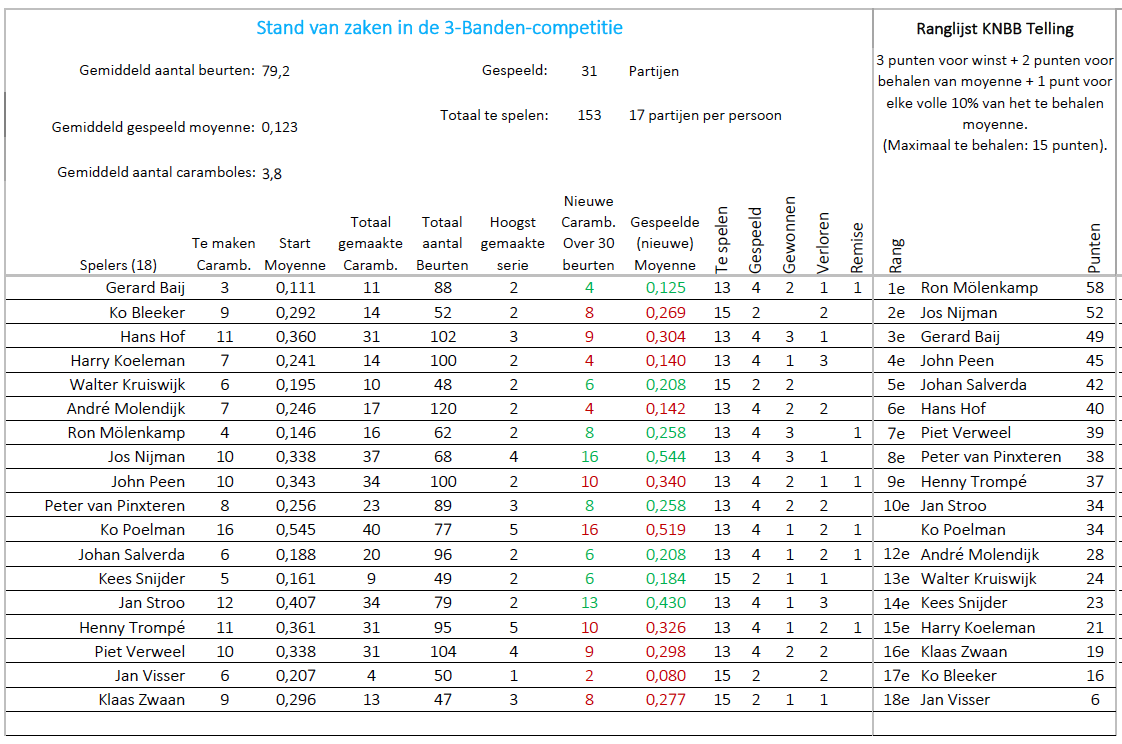Click John Peen in the ranking list

click(957, 361)
